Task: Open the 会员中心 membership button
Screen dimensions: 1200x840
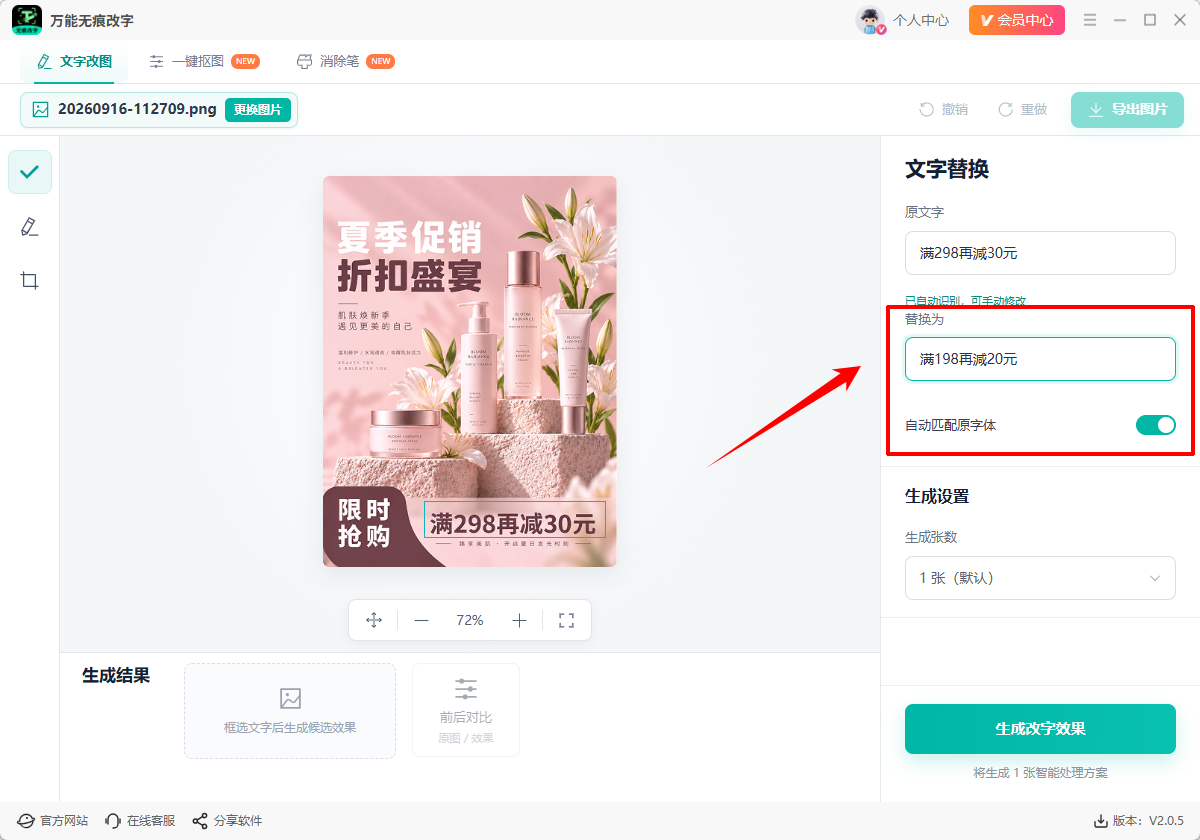Action: (x=1017, y=20)
